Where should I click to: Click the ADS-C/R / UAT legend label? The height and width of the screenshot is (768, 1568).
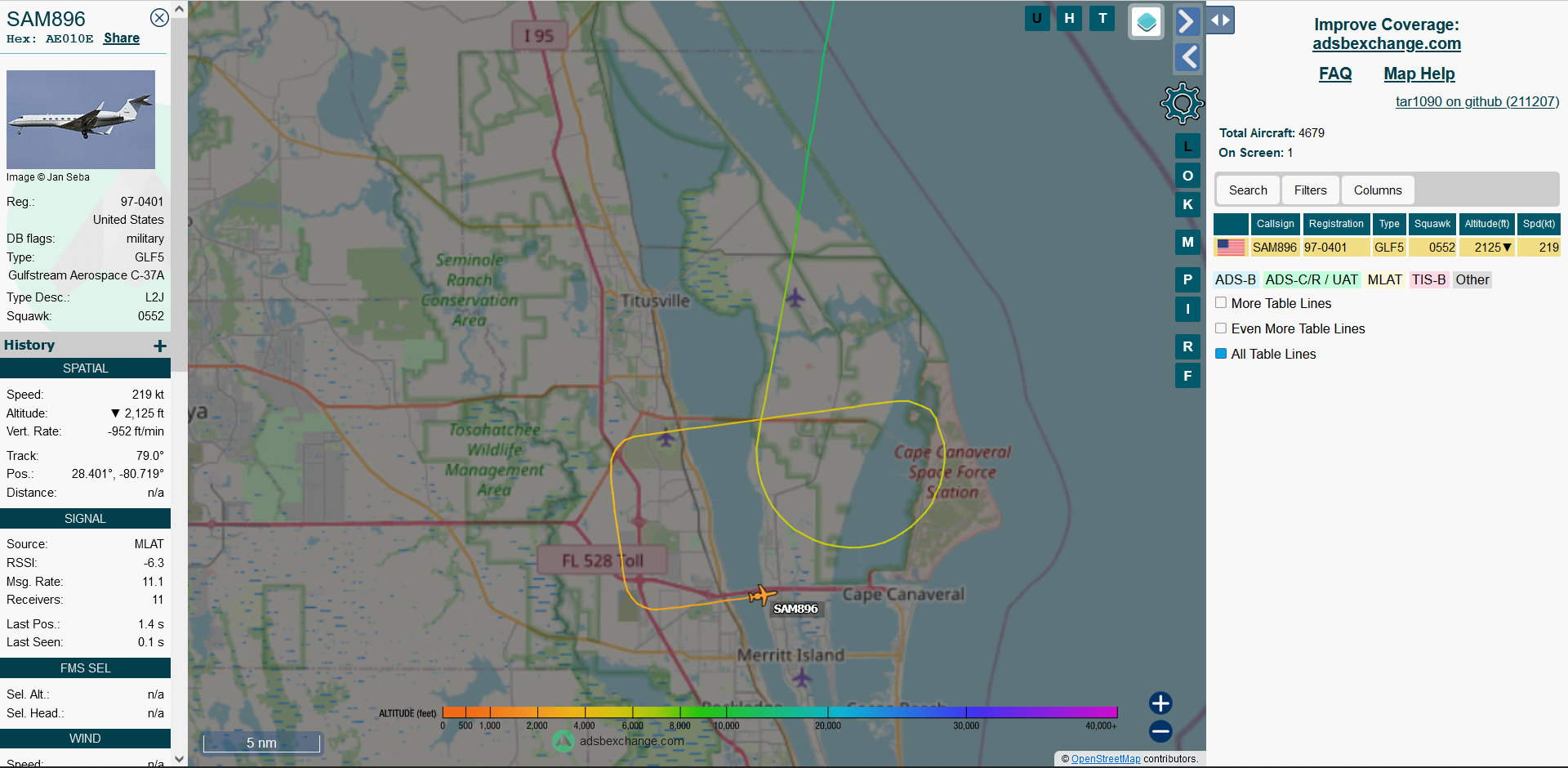(1312, 280)
